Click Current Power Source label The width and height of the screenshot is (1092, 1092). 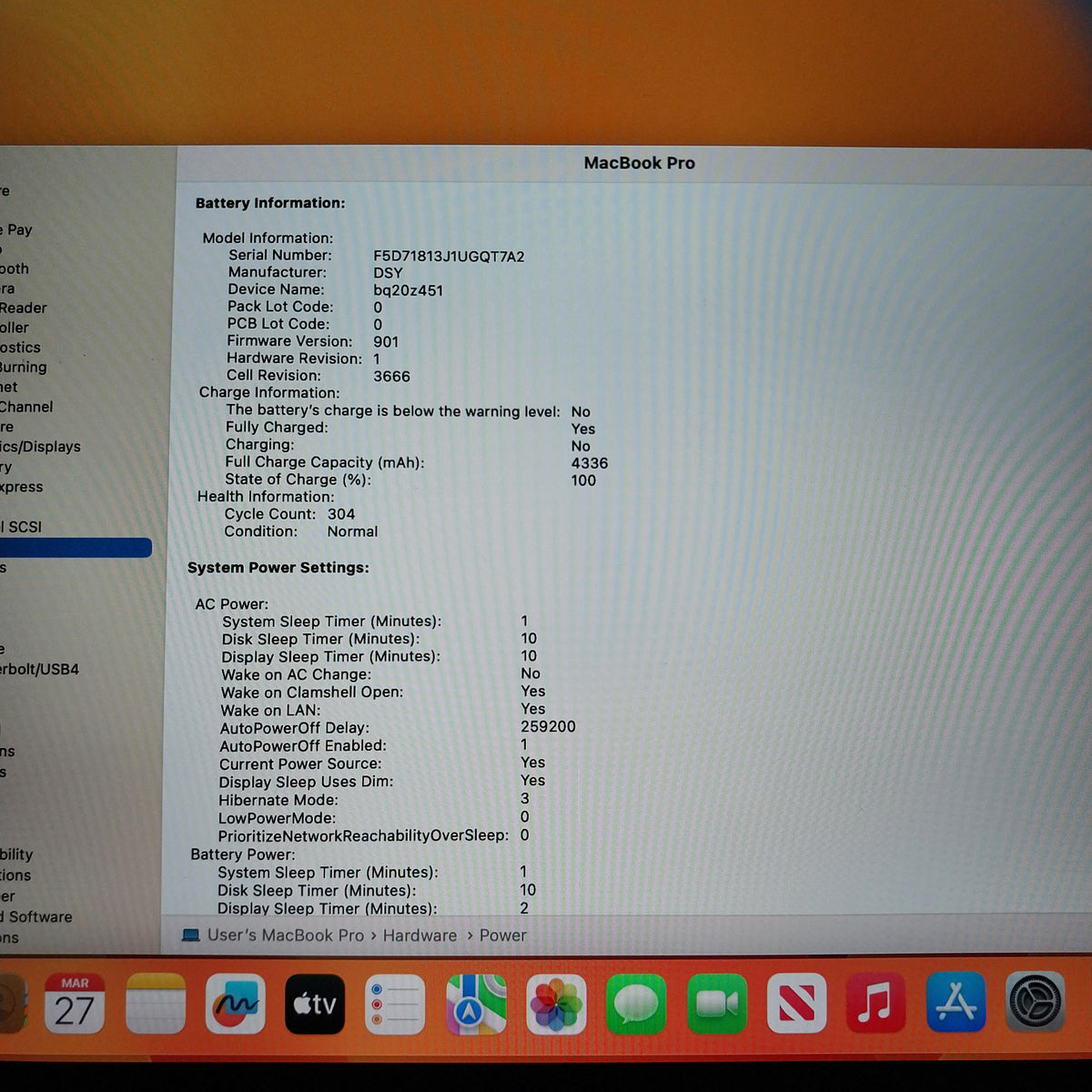(x=300, y=764)
